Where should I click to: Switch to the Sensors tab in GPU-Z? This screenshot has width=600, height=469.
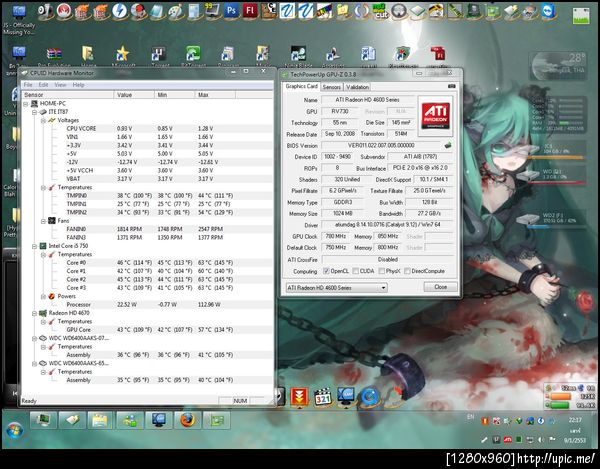coord(332,87)
